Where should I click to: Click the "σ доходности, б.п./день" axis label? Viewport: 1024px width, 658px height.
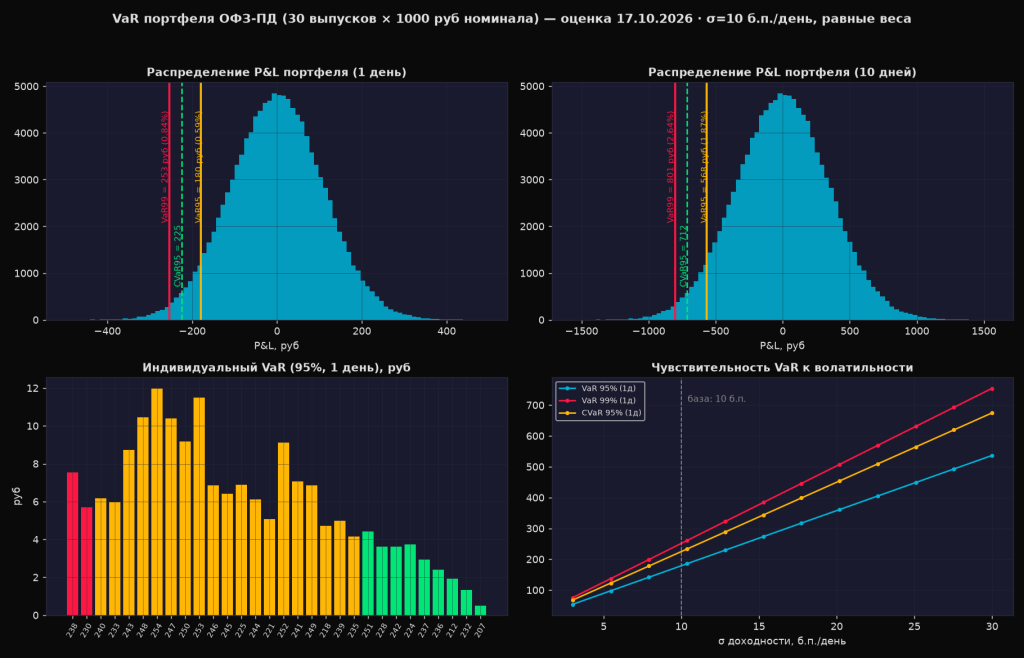(x=782, y=641)
